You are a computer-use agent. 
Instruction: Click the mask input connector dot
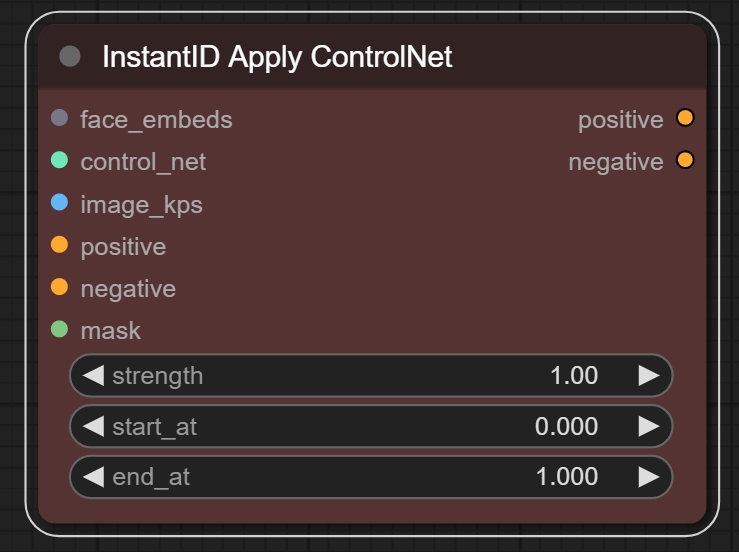[x=59, y=329]
